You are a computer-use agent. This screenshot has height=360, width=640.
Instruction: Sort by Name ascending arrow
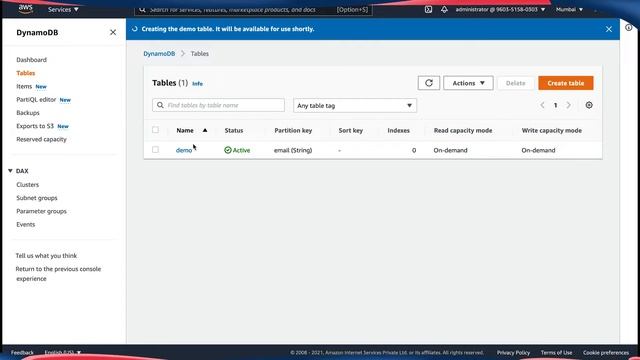[x=205, y=130]
